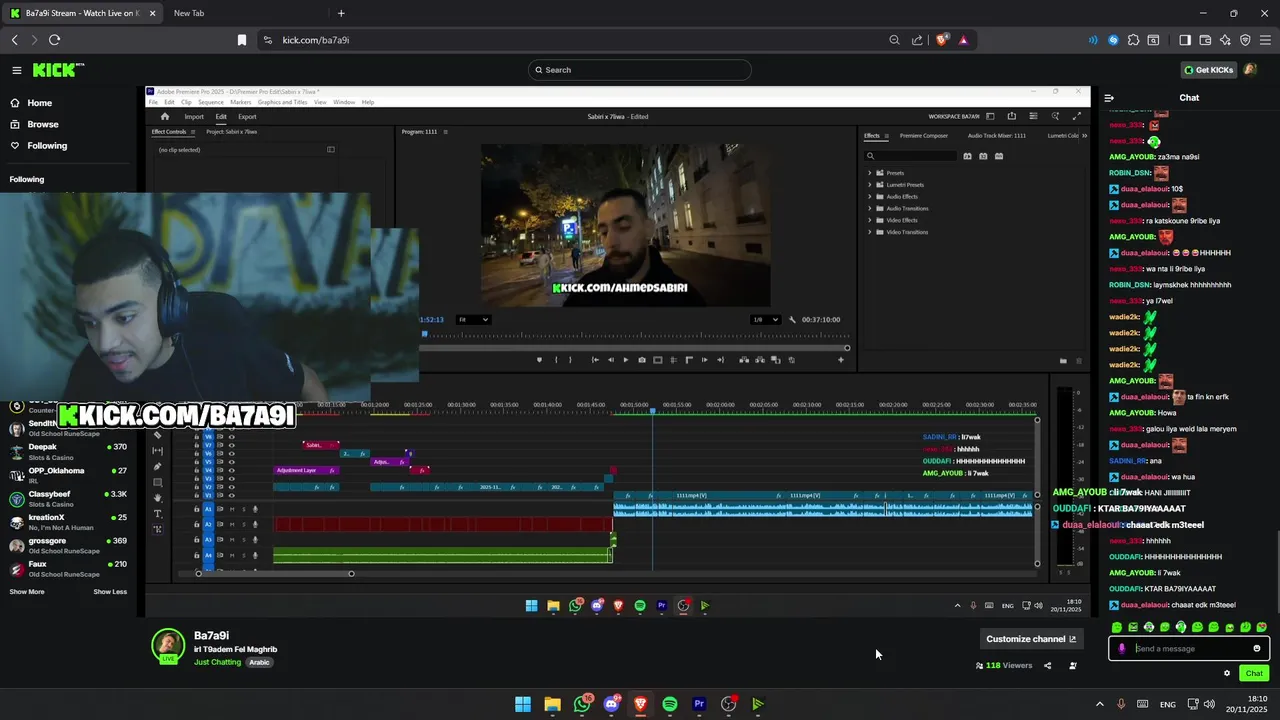Open the Just Chatting category link
Screen dimensions: 1280x720
(x=217, y=662)
